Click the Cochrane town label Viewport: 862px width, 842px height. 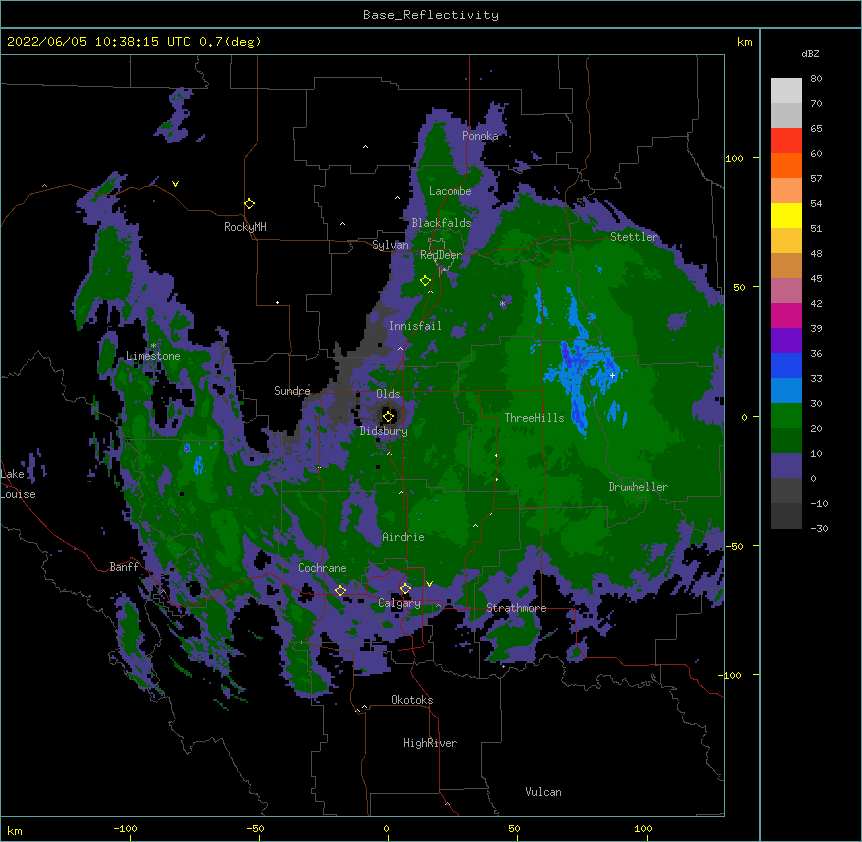click(x=322, y=568)
